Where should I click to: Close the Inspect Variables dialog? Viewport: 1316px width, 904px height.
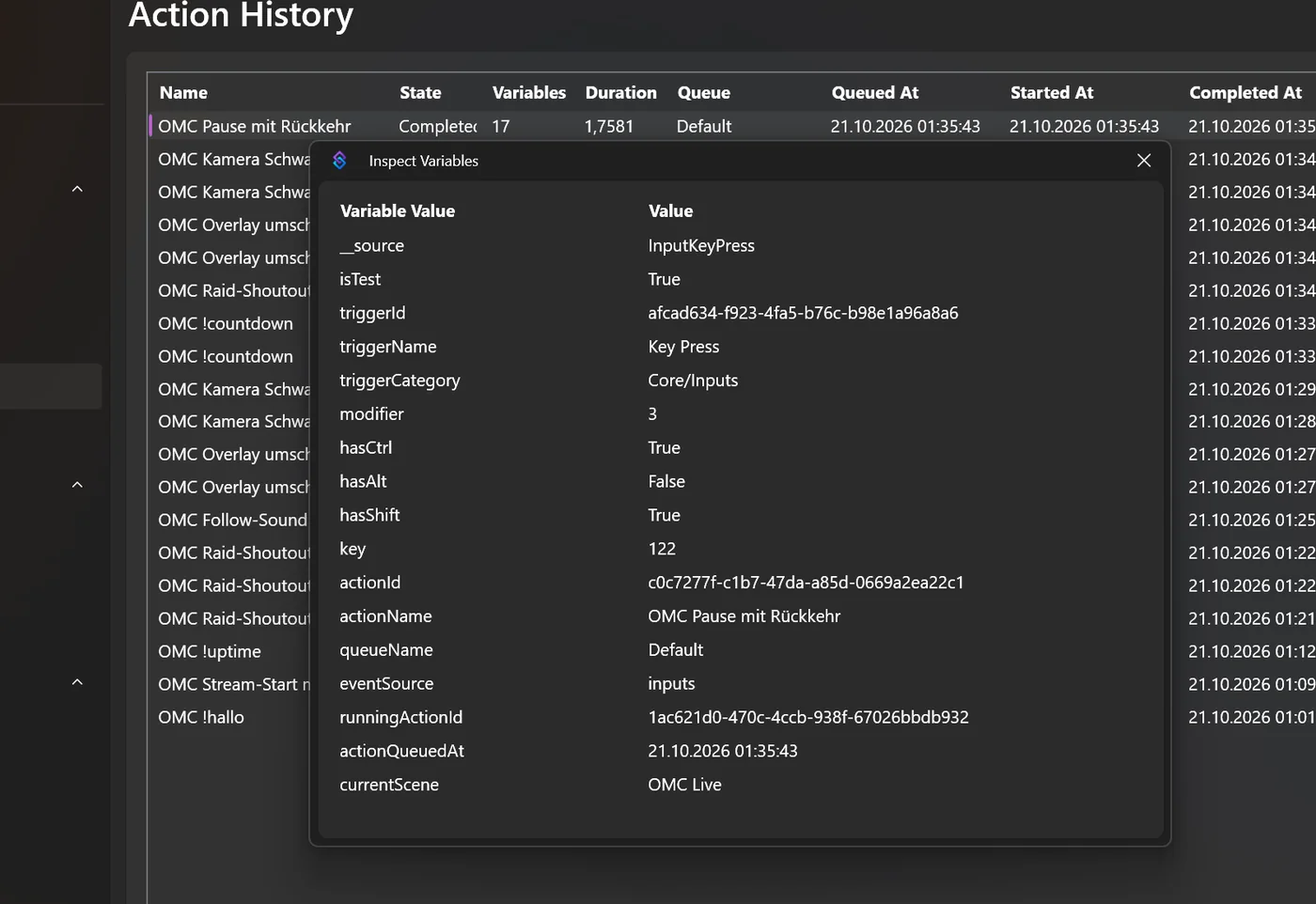coord(1144,161)
